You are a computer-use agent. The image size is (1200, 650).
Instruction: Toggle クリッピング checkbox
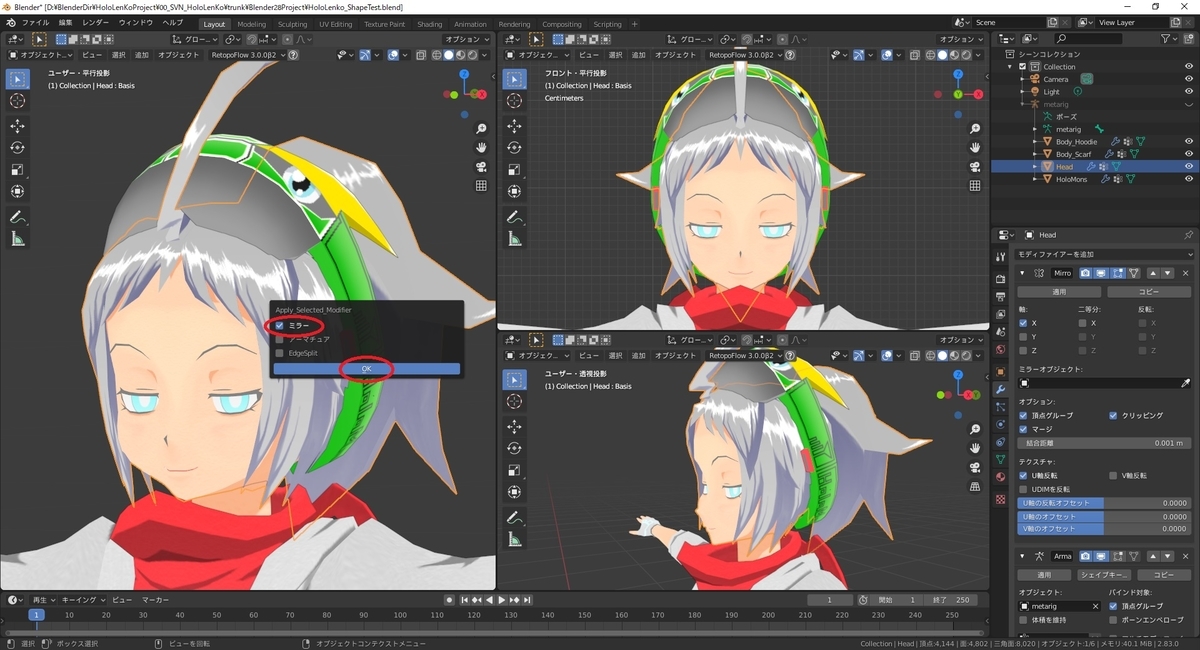1113,415
